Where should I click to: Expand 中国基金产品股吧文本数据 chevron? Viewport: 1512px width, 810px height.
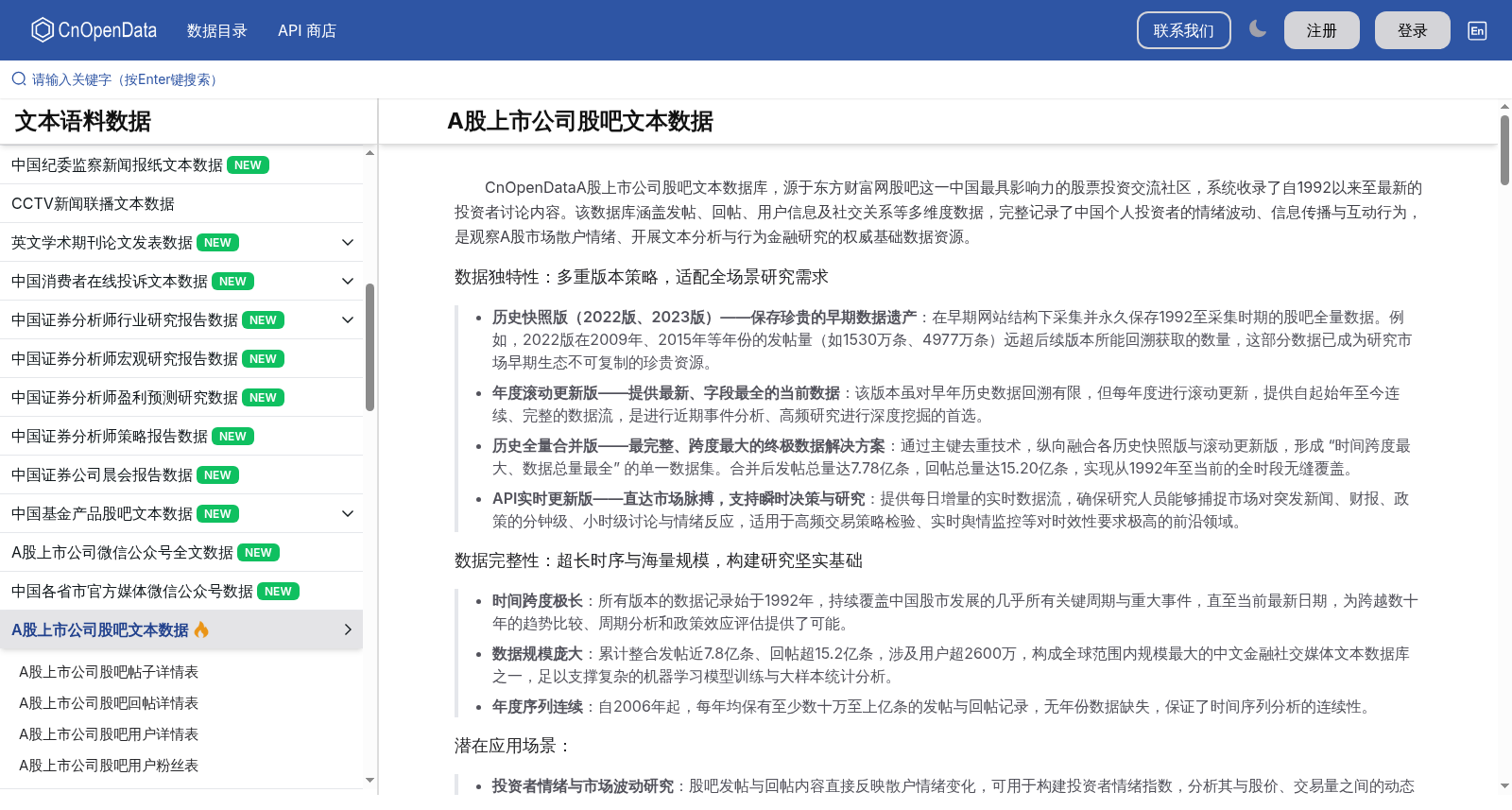[x=348, y=513]
